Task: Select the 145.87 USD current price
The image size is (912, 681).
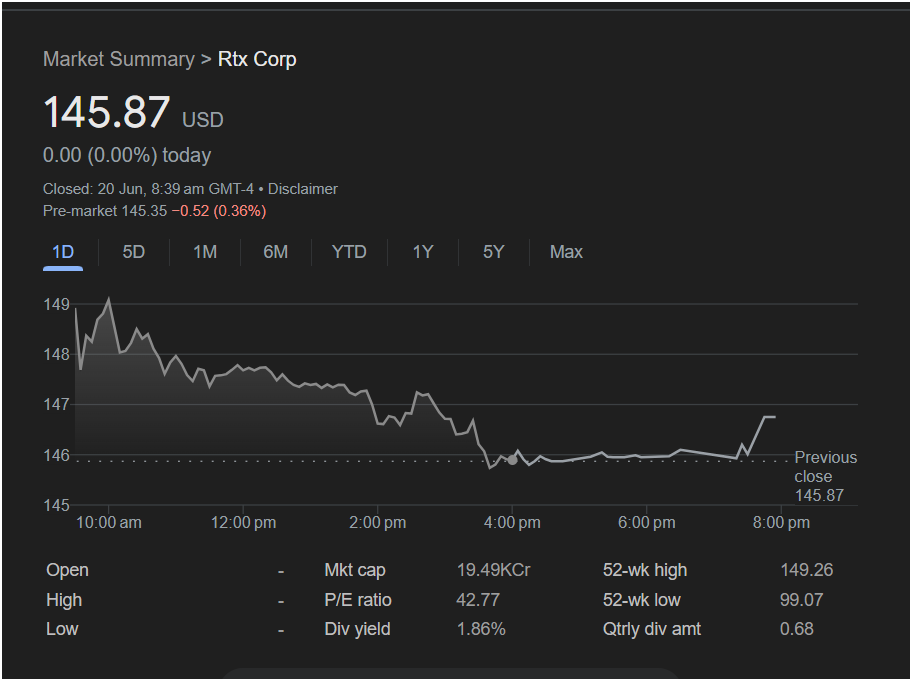Action: (x=133, y=112)
